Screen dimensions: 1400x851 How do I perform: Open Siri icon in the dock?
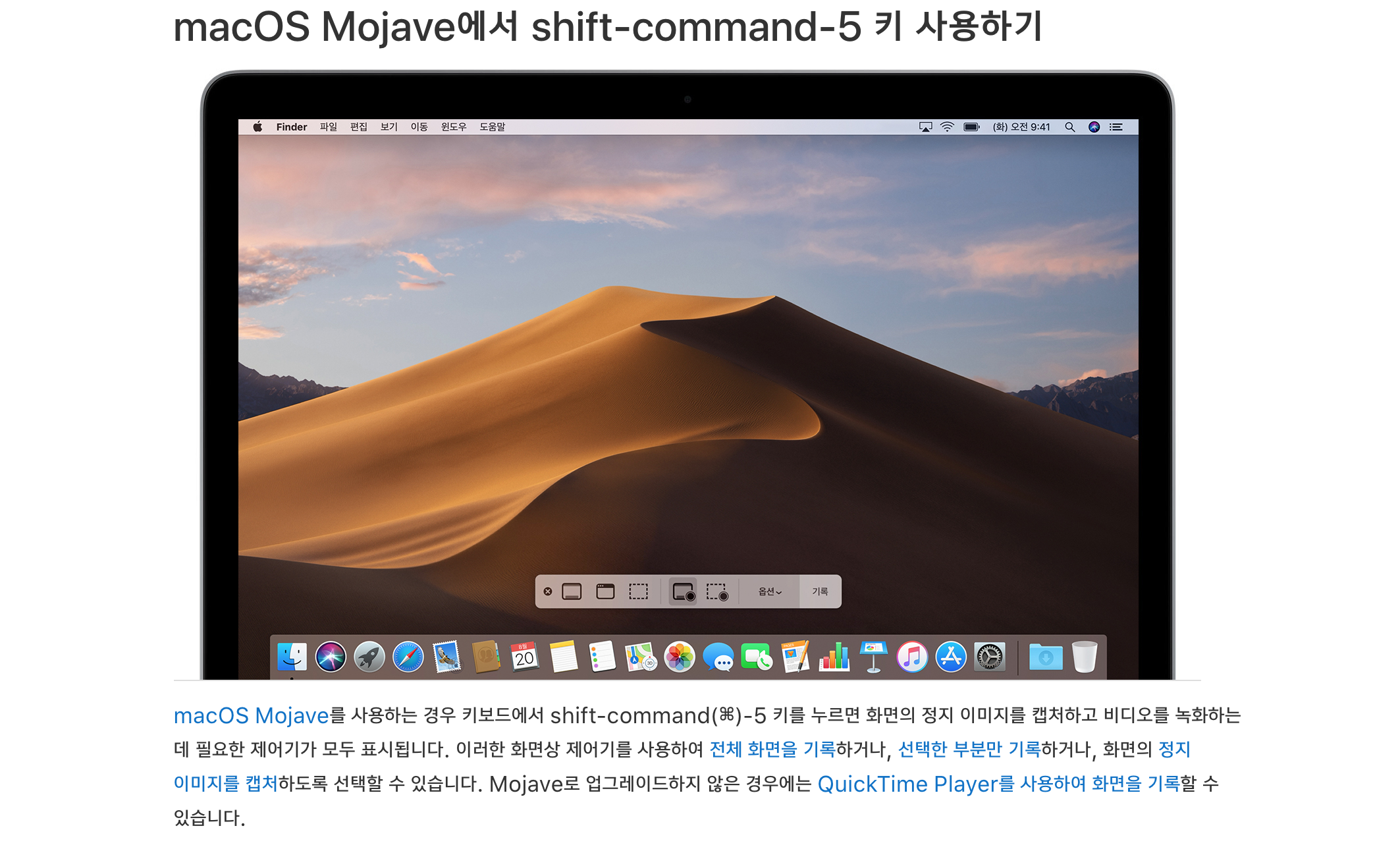coord(331,657)
